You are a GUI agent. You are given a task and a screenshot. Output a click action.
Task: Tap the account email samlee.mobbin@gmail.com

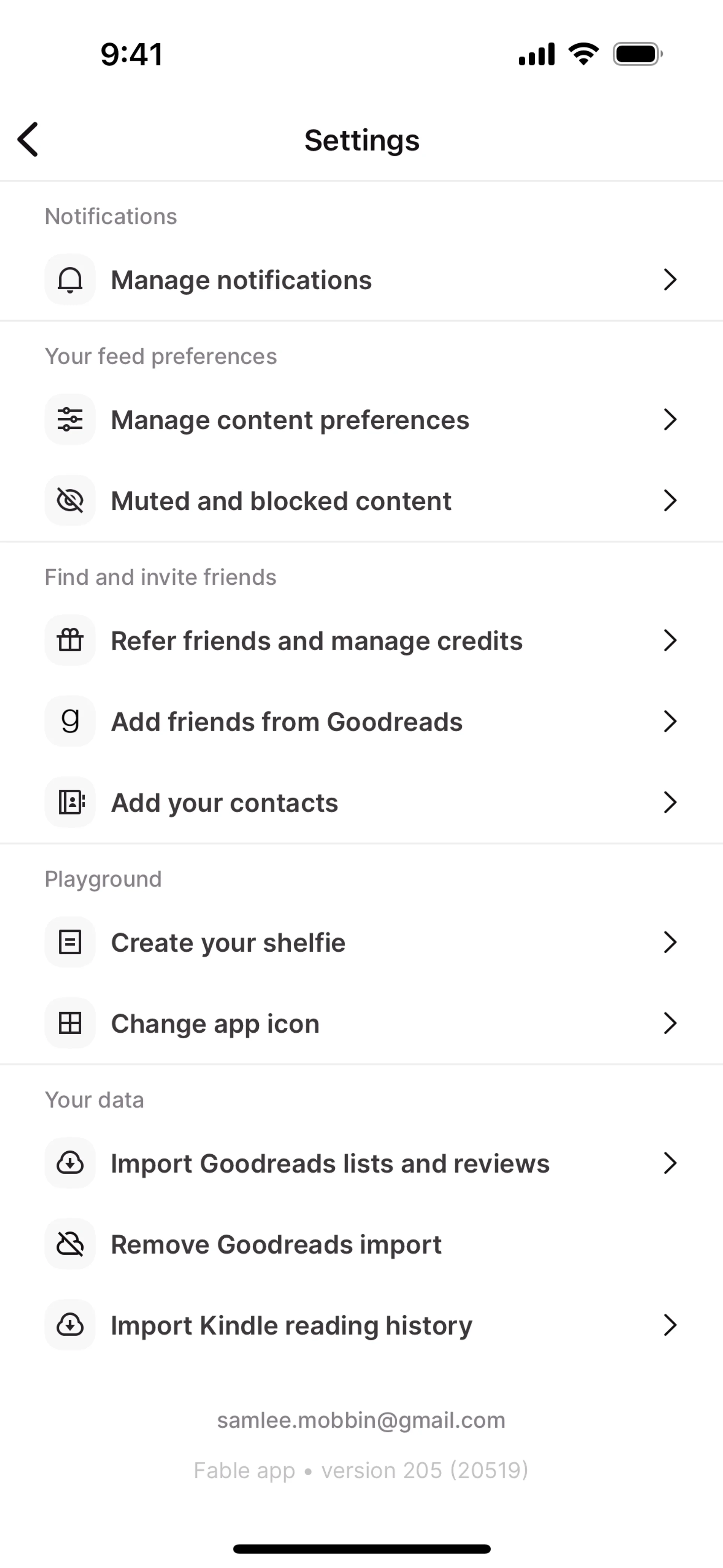[x=361, y=1420]
